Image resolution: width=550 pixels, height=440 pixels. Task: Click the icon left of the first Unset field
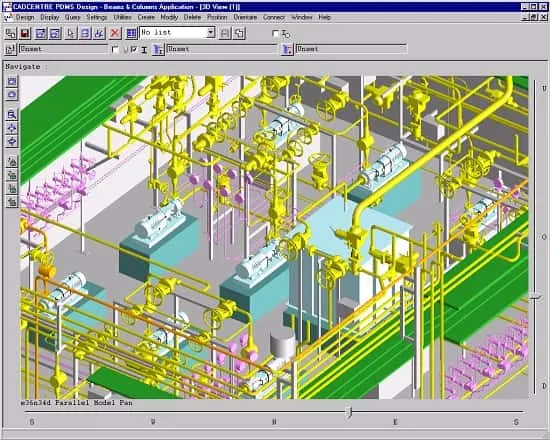(11, 49)
